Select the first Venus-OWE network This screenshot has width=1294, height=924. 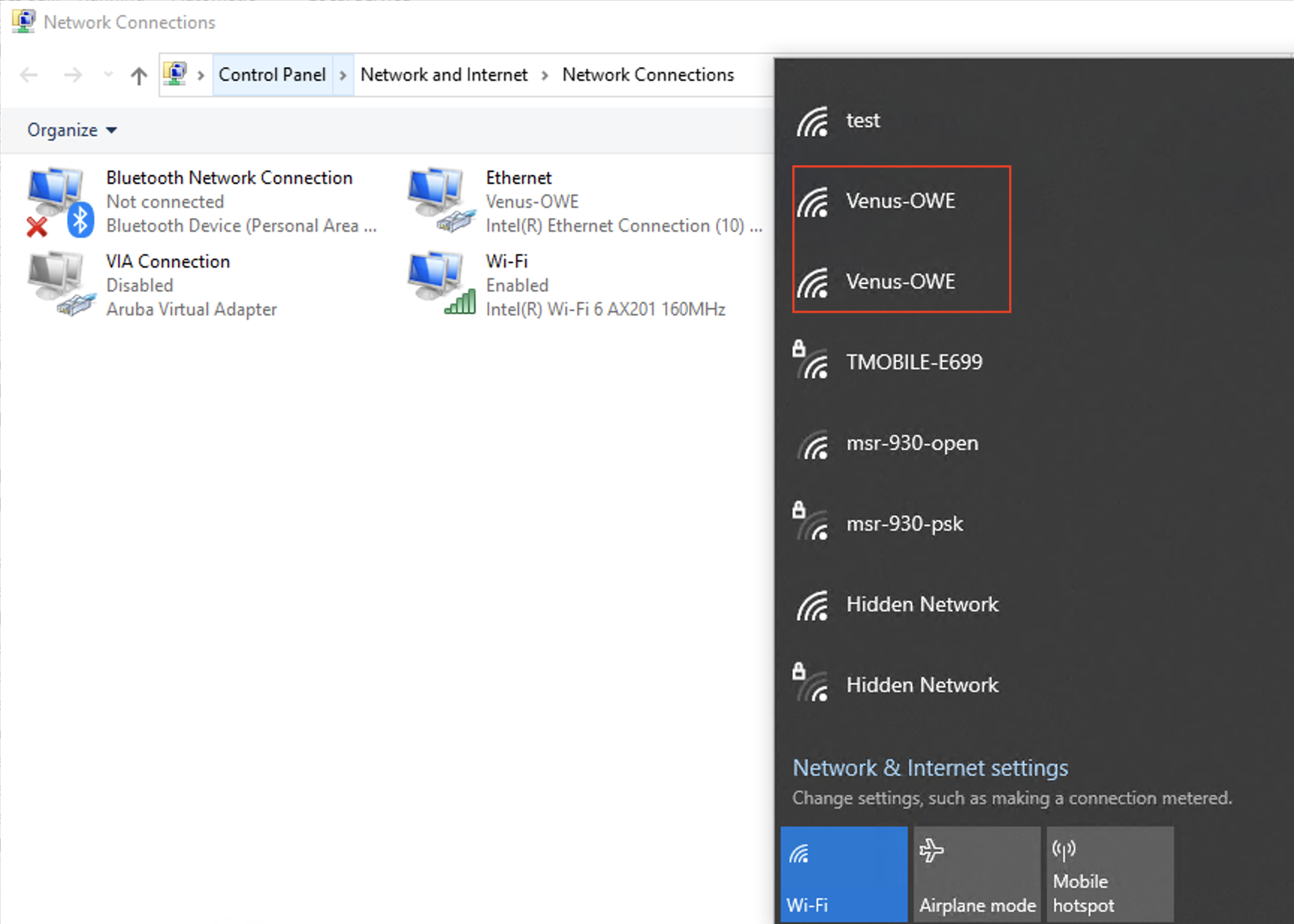pos(901,200)
